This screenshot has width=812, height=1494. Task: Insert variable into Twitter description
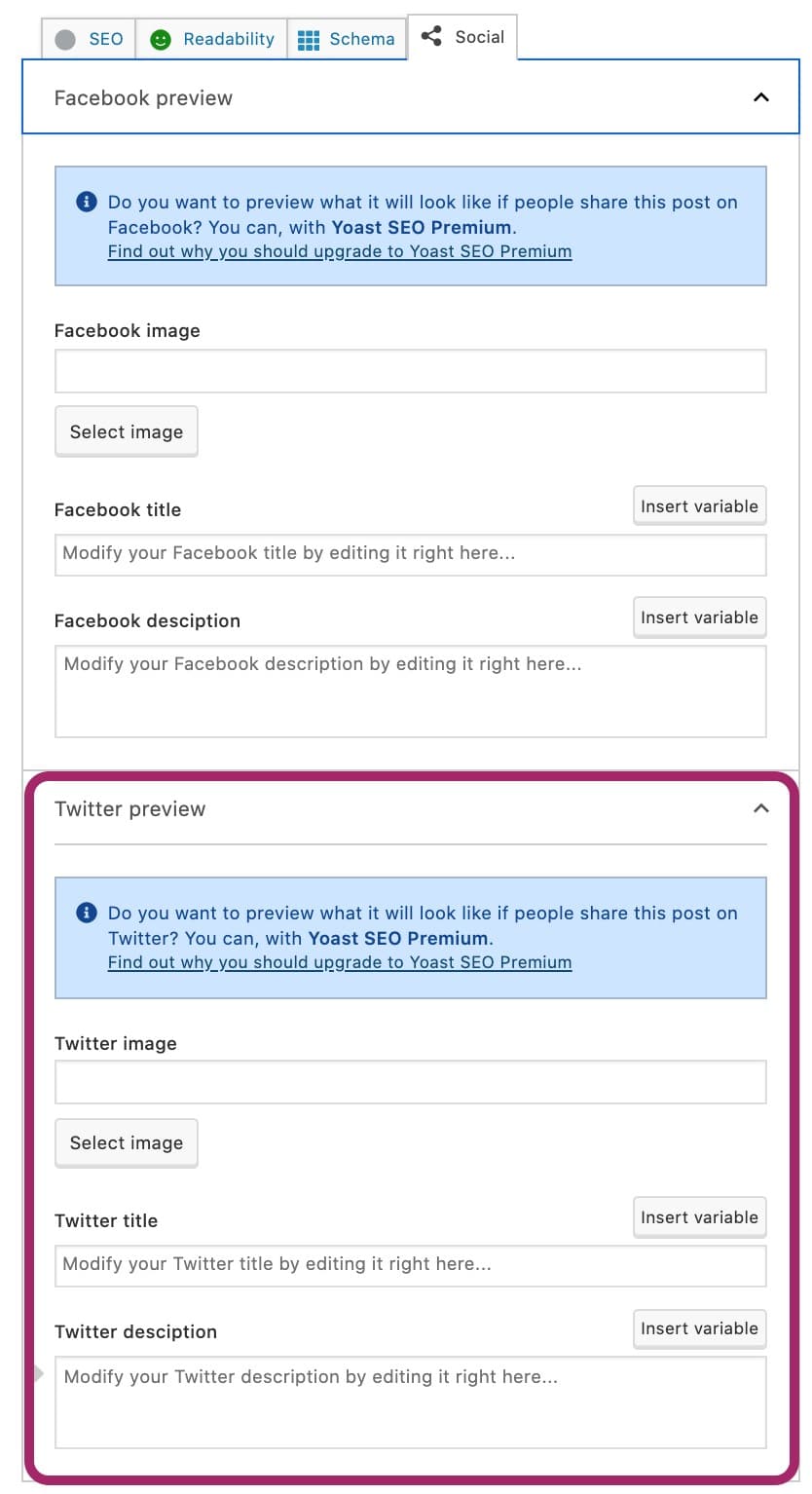(699, 1328)
